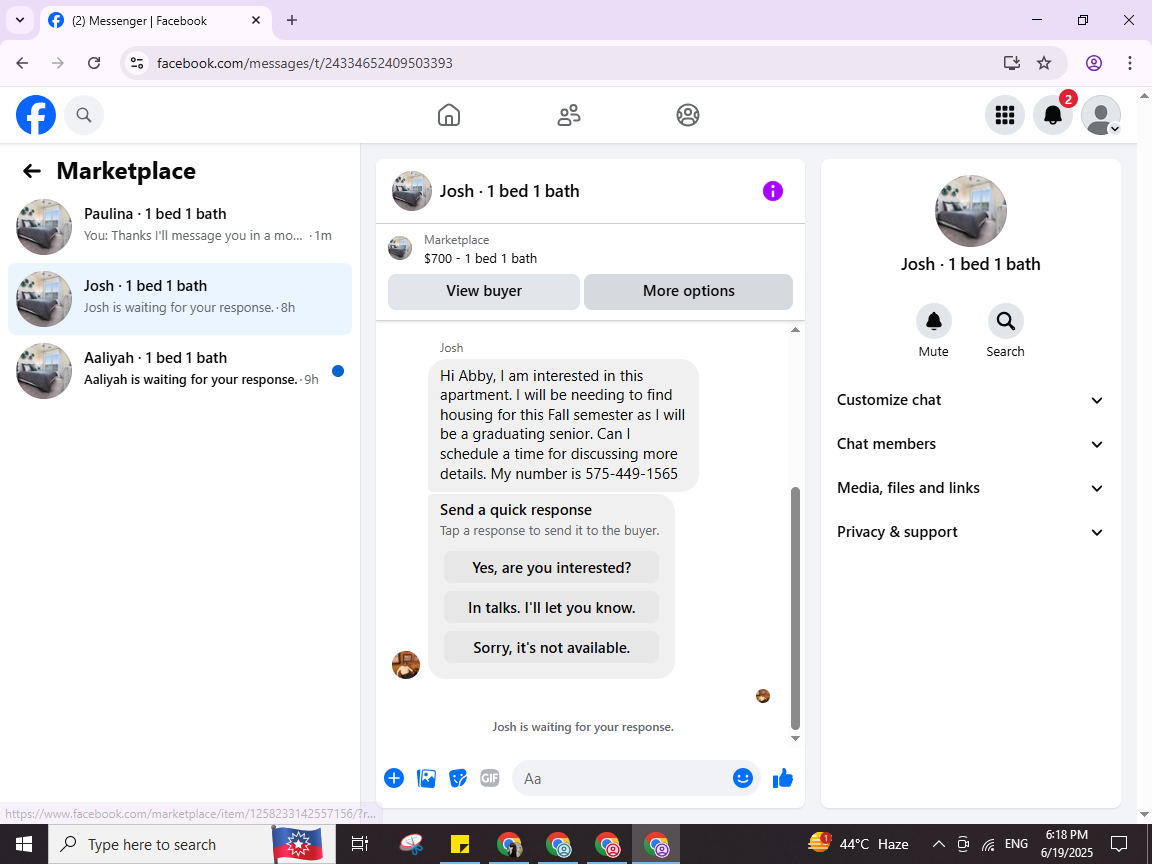Open the Facebook logo home link
Viewport: 1152px width, 864px height.
coord(36,115)
